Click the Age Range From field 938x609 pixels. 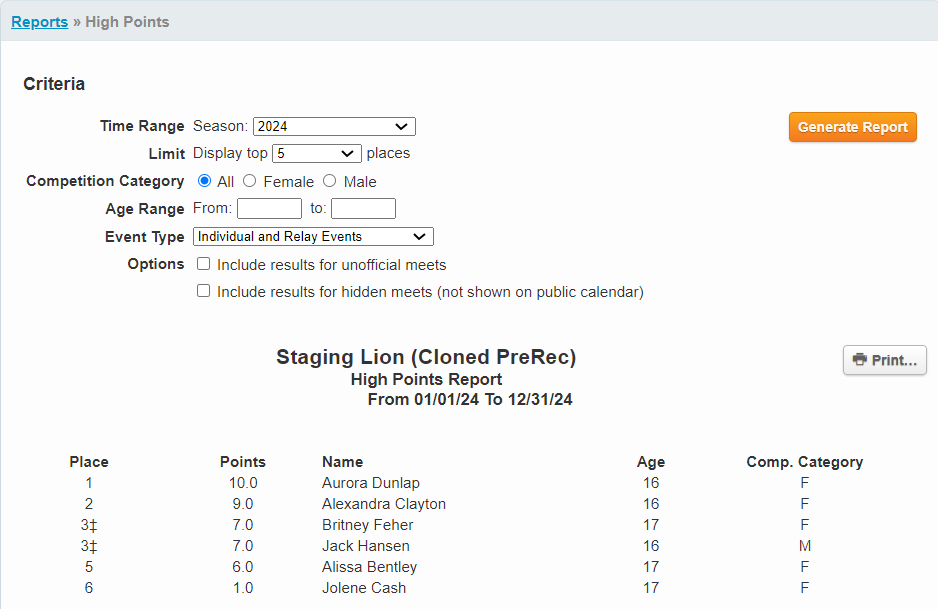(269, 208)
